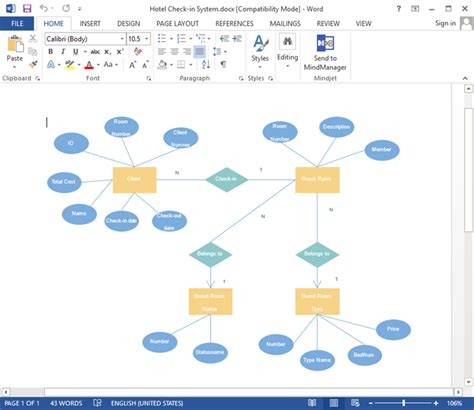Switch to the DESIGN tab

click(128, 23)
